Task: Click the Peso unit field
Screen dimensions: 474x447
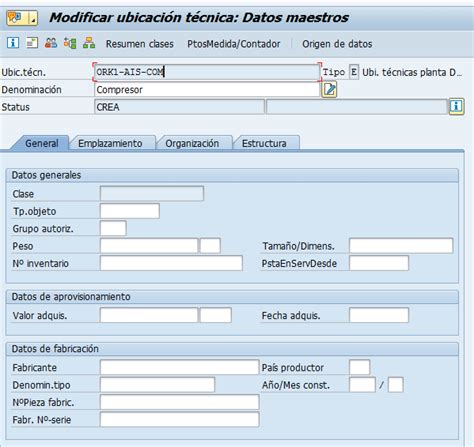Action: click(x=210, y=246)
